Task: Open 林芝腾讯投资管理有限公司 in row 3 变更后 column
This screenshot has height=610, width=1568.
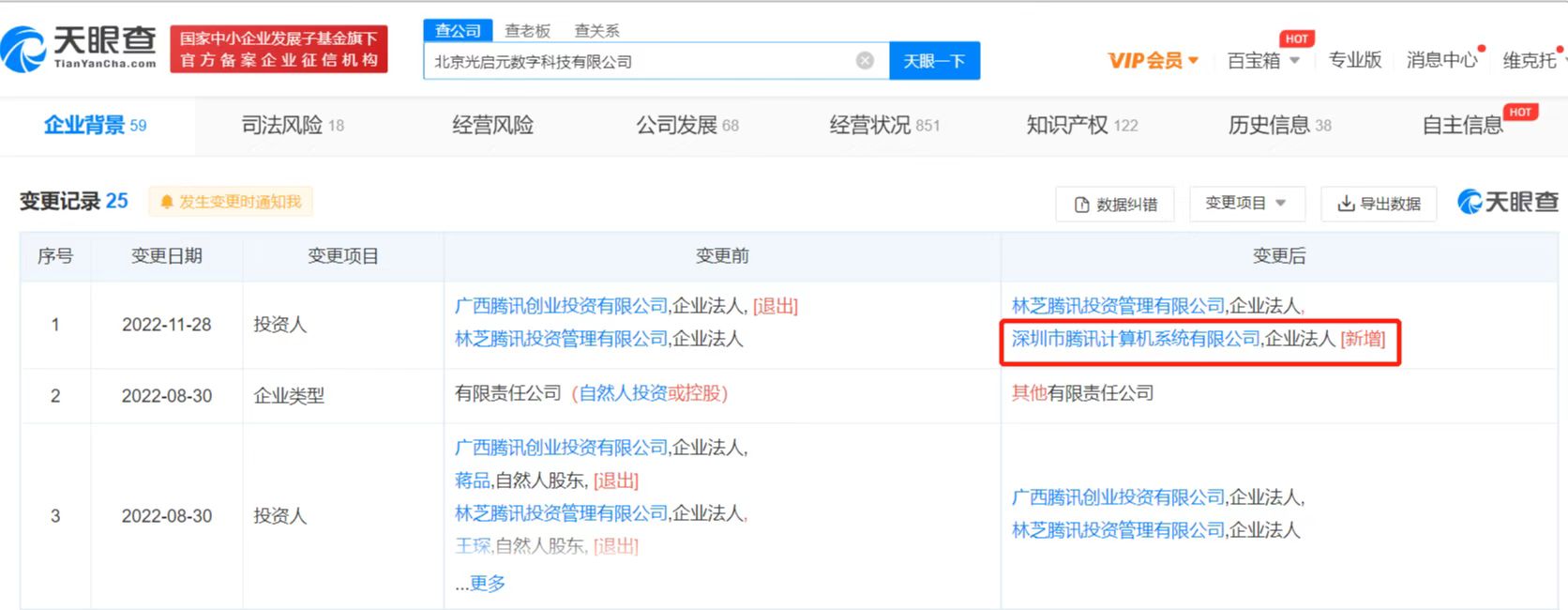Action: pos(1118,530)
